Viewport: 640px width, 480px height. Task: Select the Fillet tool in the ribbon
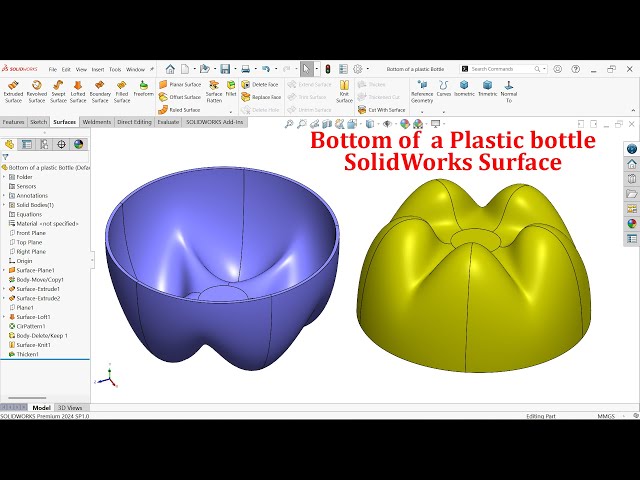point(231,89)
